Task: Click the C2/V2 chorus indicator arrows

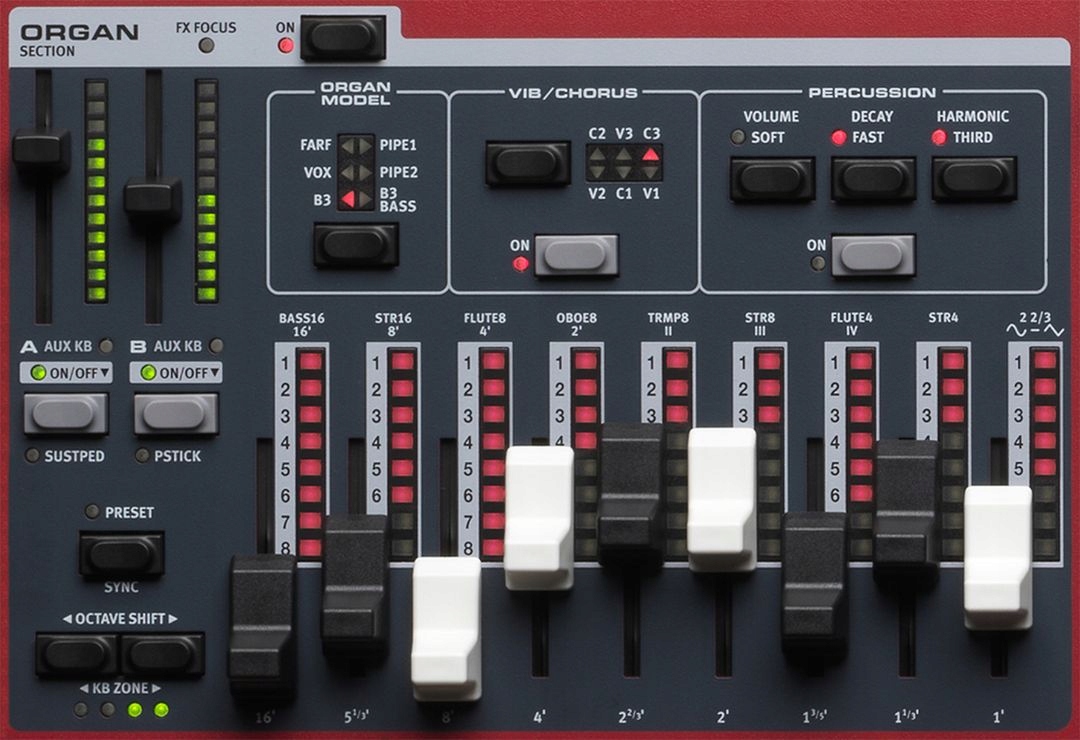Action: pos(597,163)
